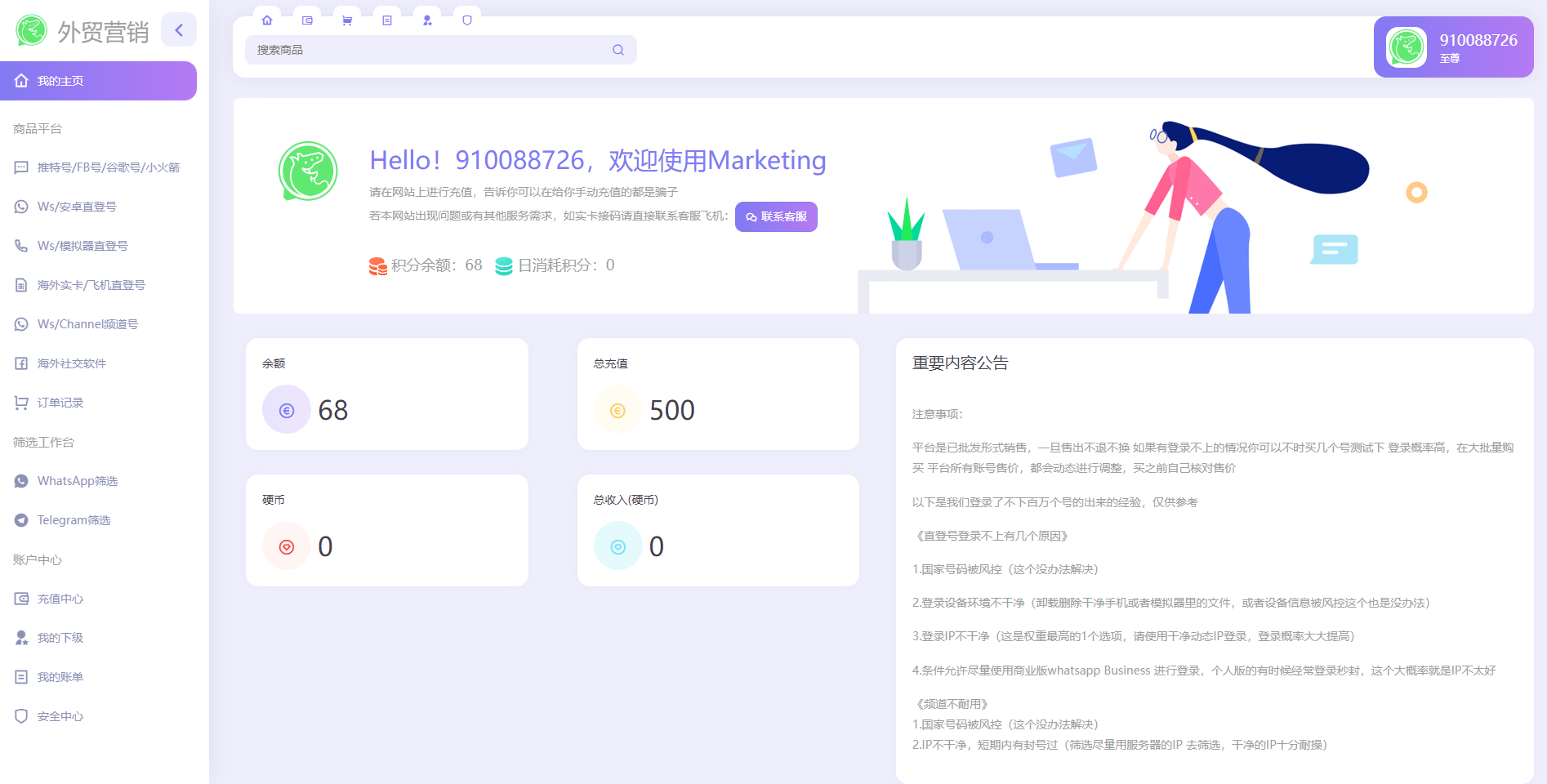Image resolution: width=1547 pixels, height=784 pixels.
Task: Click the wallet icon in top shortcut bar
Action: pos(307,20)
